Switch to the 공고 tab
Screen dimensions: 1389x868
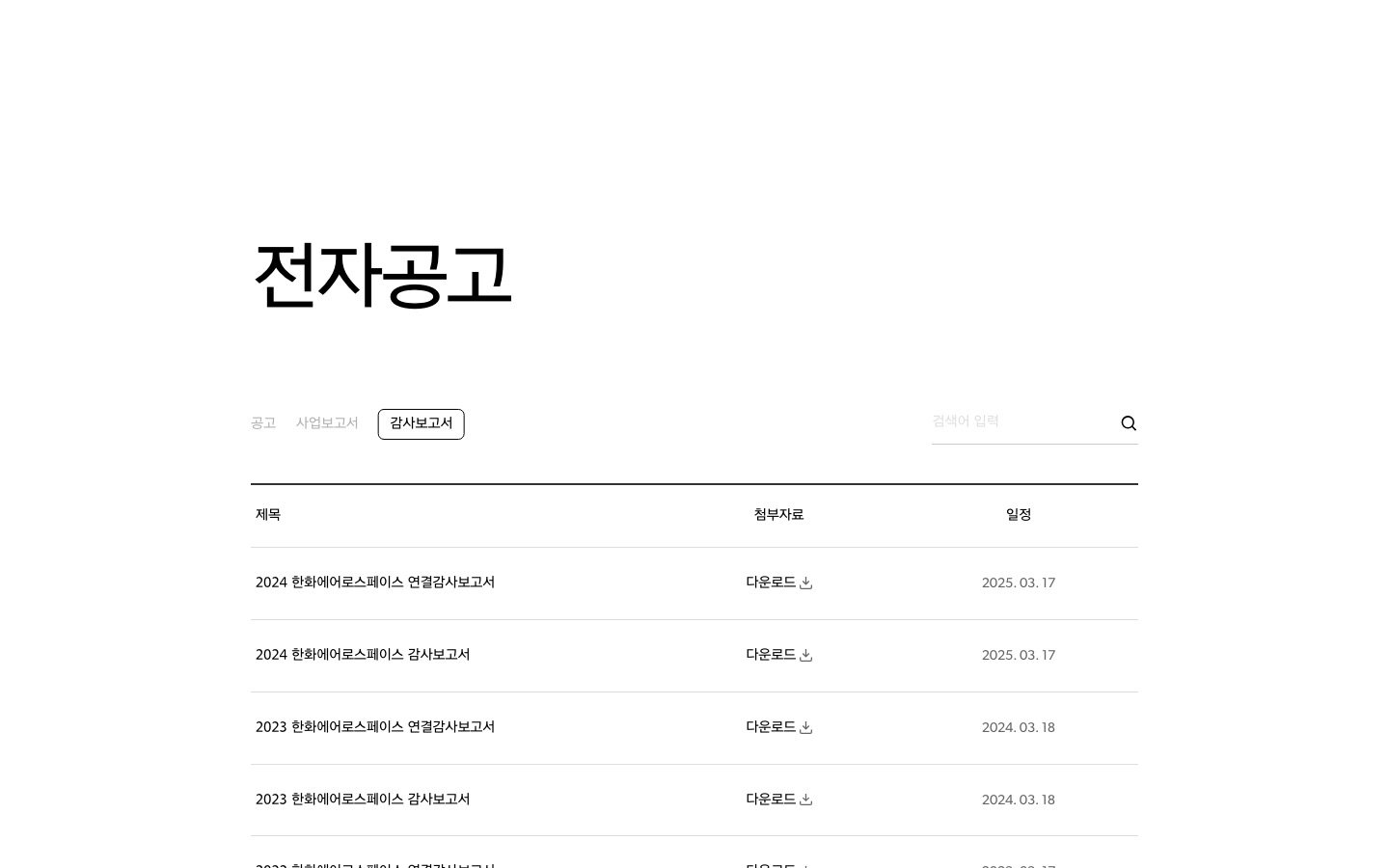(263, 423)
